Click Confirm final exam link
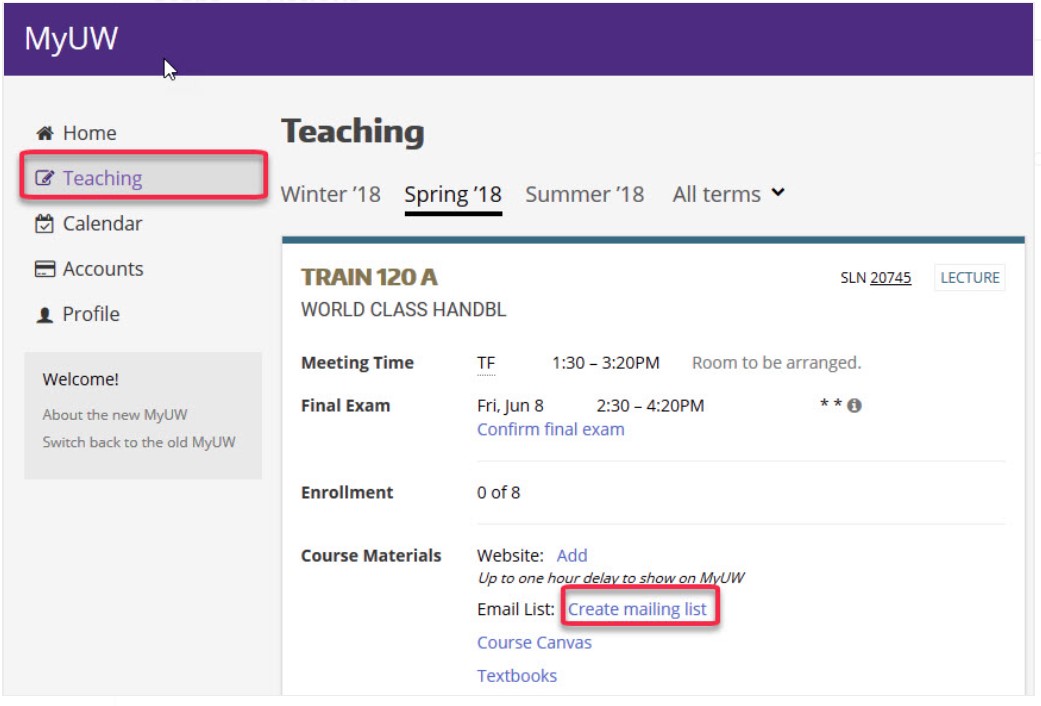Image resolution: width=1041 pixels, height=706 pixels. [550, 429]
